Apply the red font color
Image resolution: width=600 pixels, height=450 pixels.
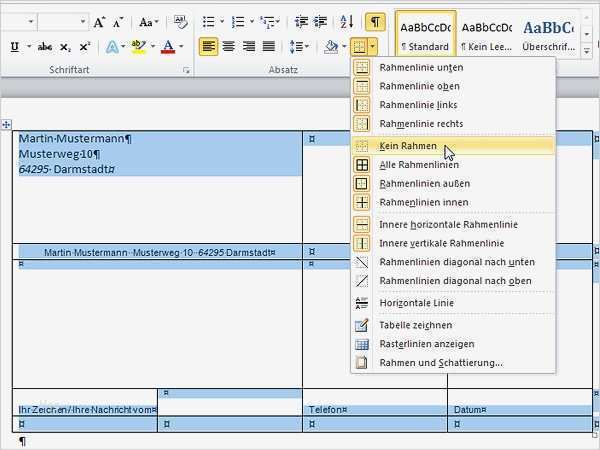tap(168, 47)
